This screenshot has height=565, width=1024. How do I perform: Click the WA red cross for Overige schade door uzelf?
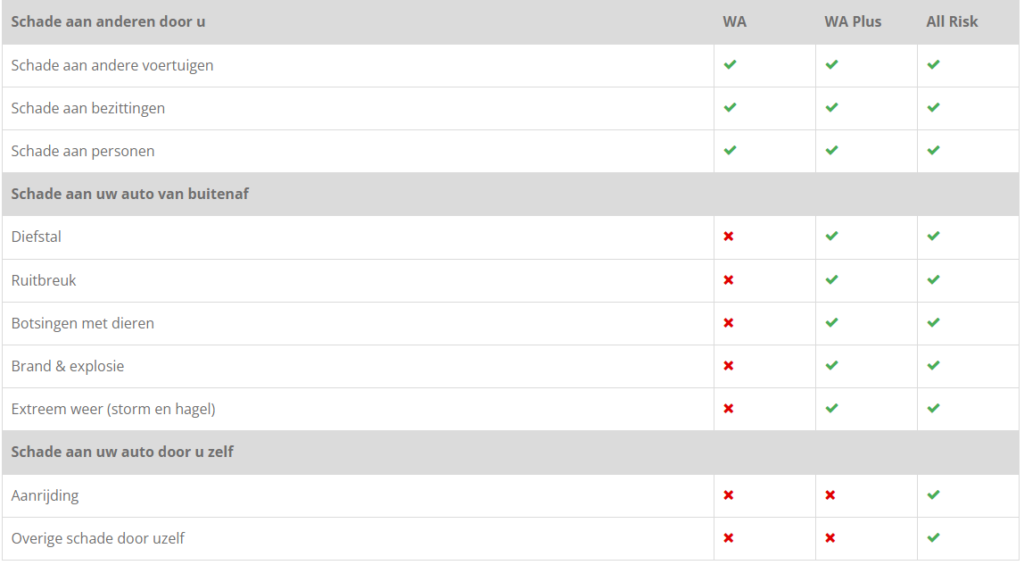(x=729, y=538)
